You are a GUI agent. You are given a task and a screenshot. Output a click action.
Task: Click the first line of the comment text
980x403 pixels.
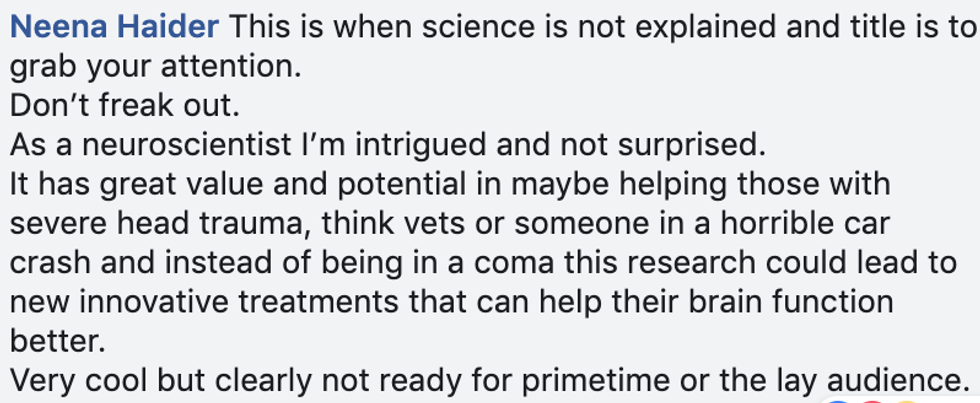coord(600,27)
